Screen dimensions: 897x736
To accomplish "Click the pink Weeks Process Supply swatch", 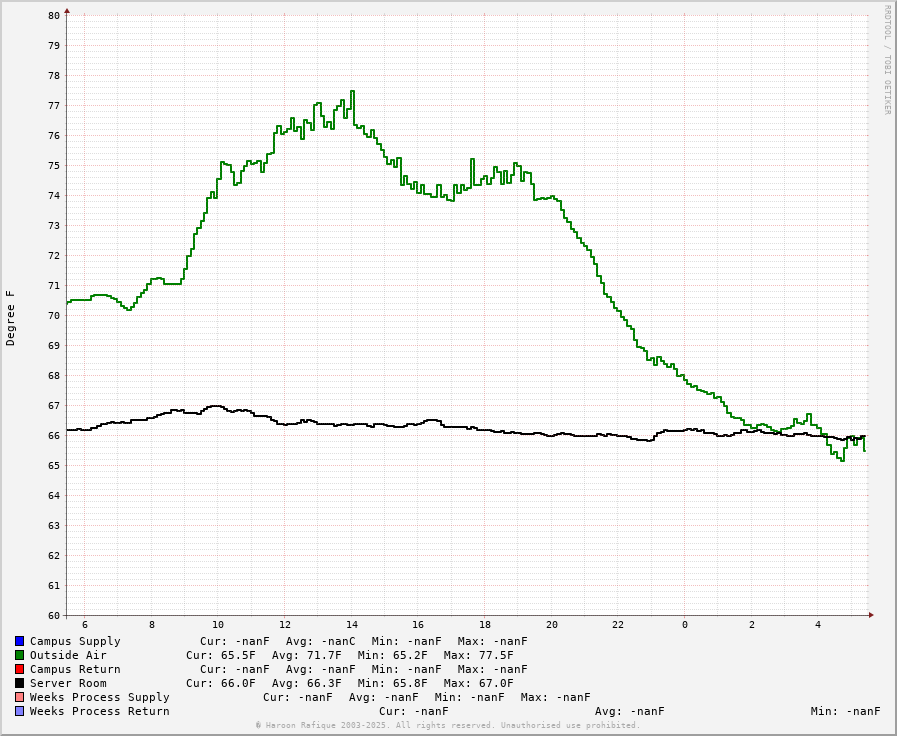I will 19,697.
